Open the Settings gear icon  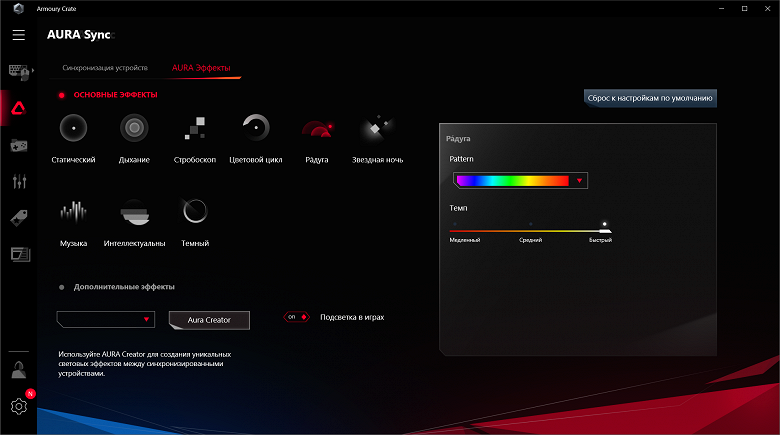[x=19, y=407]
